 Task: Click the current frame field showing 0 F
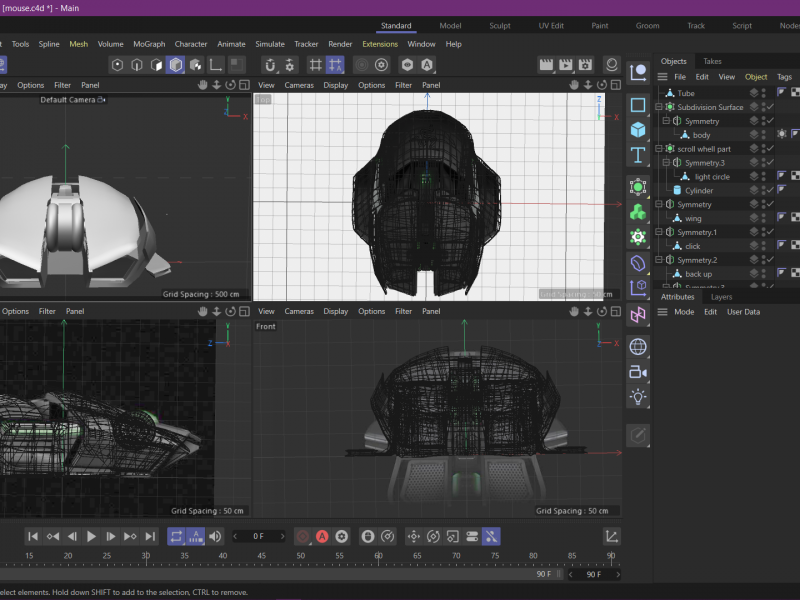259,537
